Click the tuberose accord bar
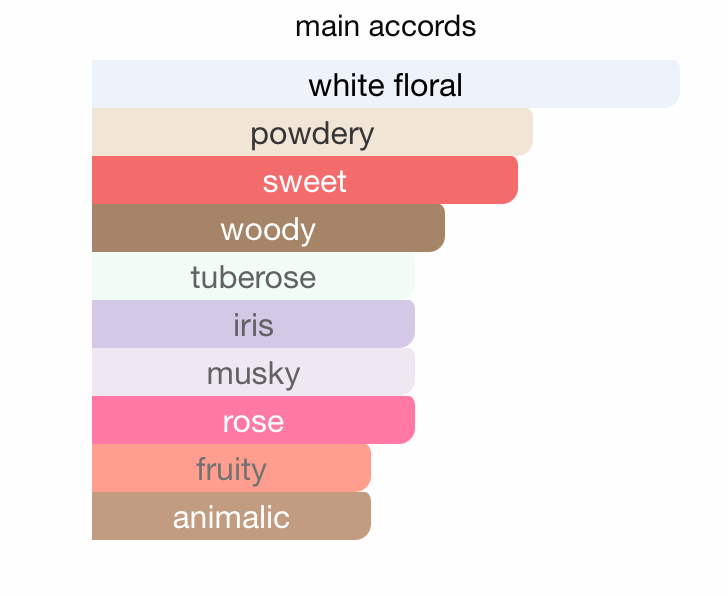Viewport: 728px width, 596px height. (x=254, y=276)
